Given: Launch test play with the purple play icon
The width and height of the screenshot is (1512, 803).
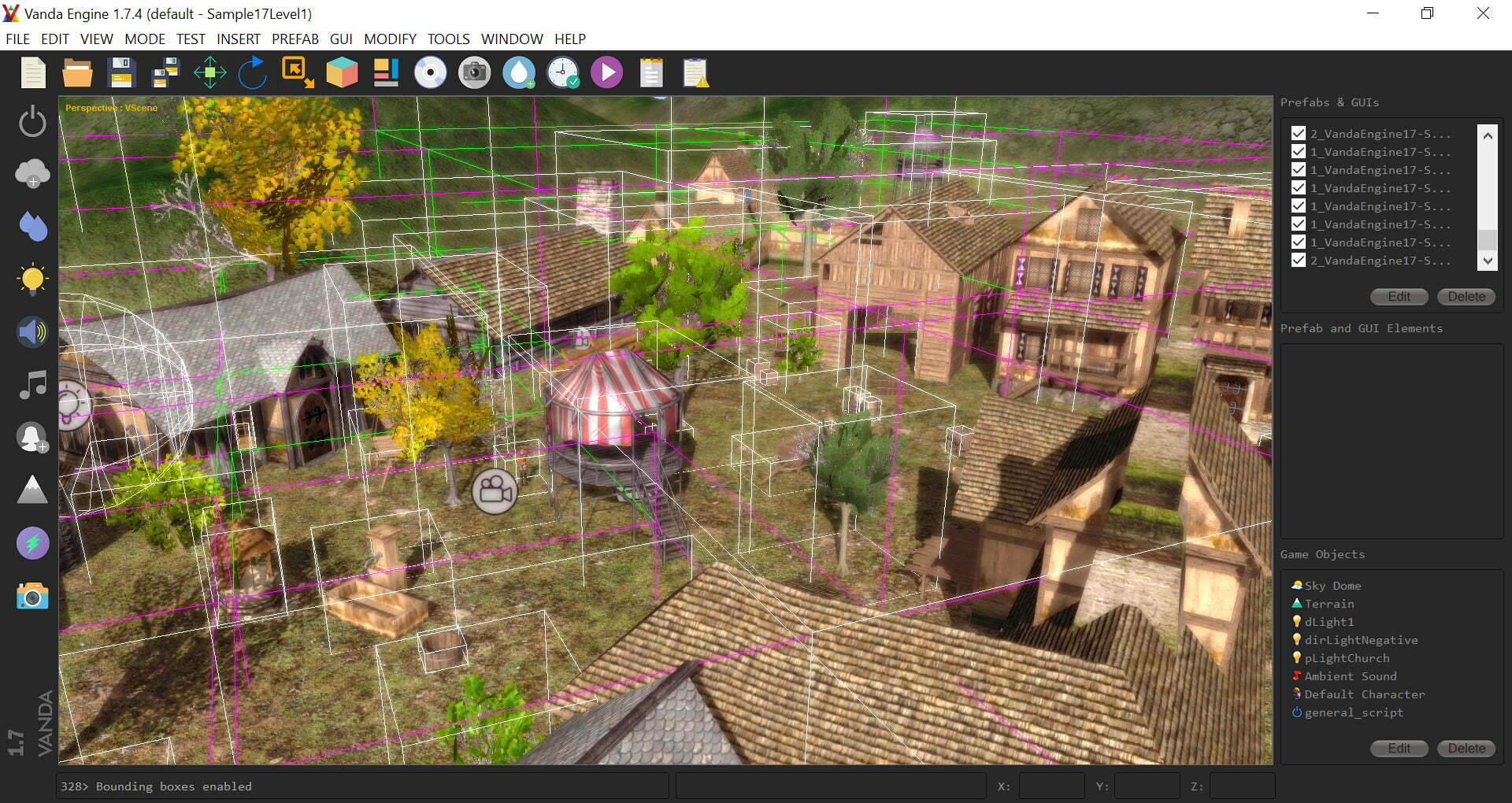Looking at the screenshot, I should pos(606,72).
